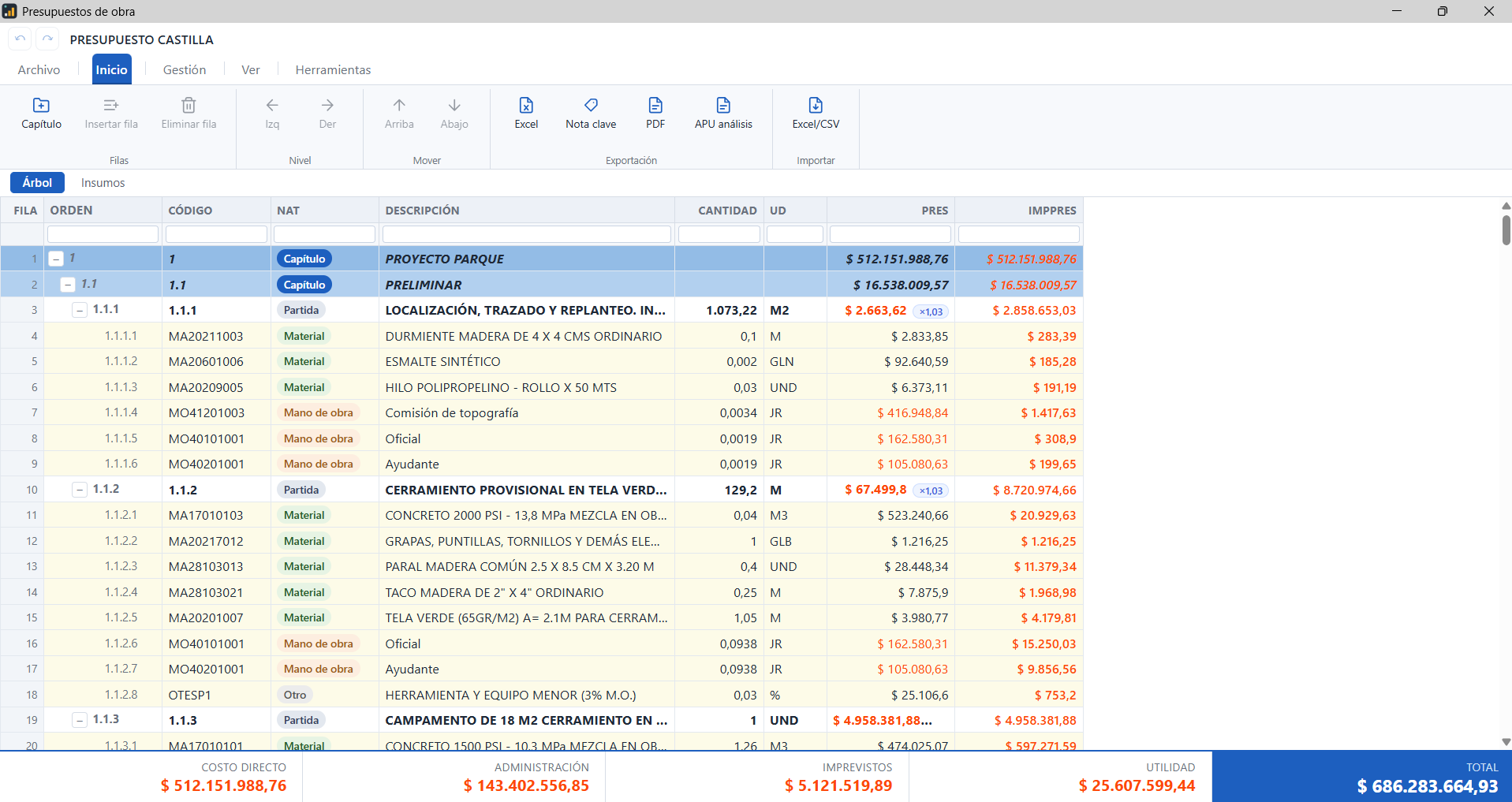Screen dimensions: 1512x802
Task: Click the UTILIDAD summary value
Action: click(1137, 785)
